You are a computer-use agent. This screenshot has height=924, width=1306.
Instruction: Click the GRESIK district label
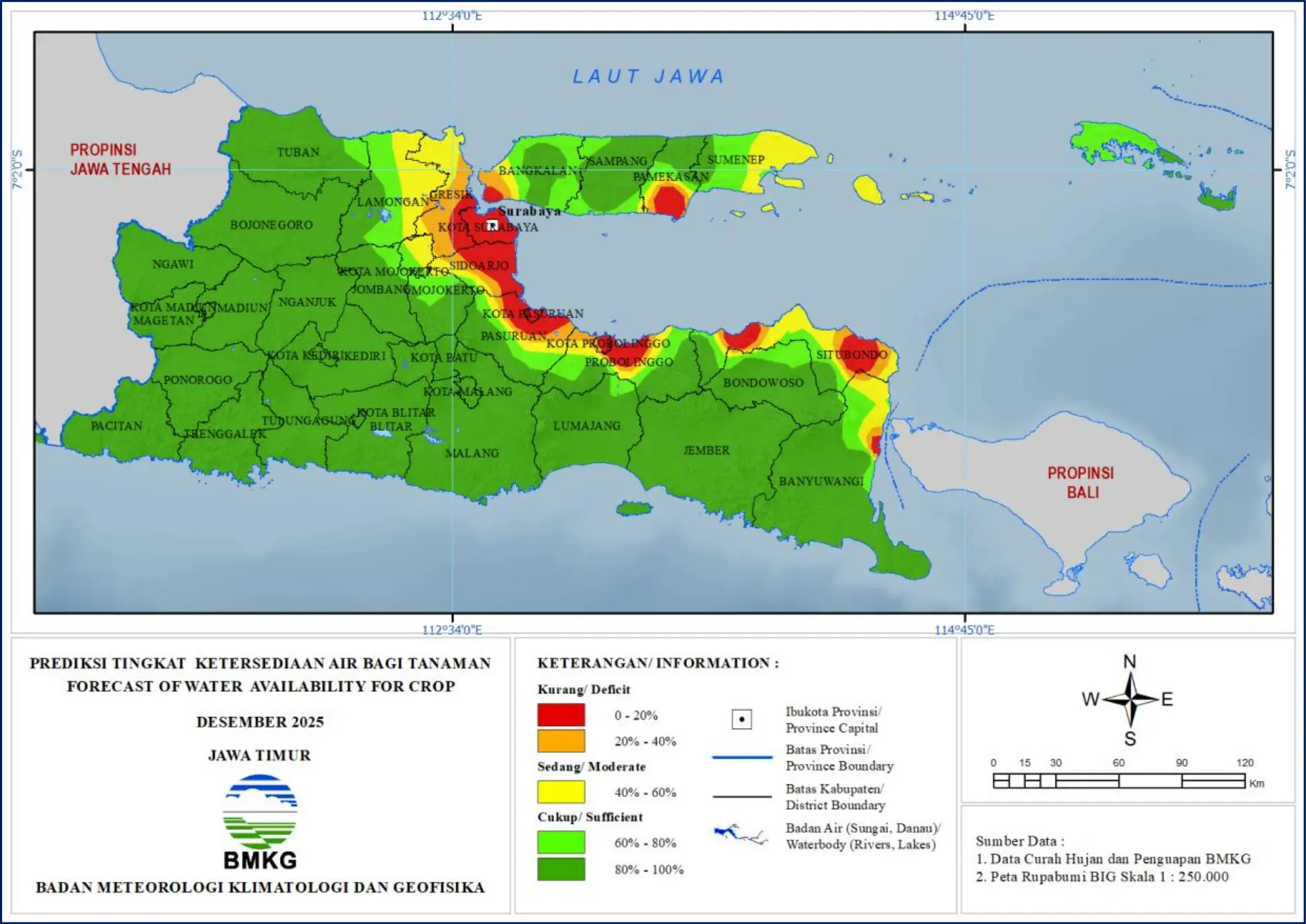tap(451, 194)
